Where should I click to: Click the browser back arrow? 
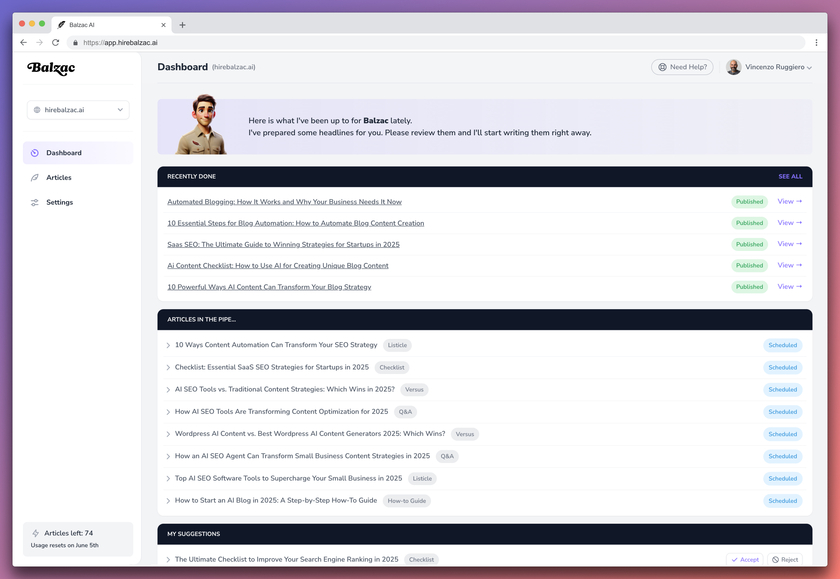pyautogui.click(x=24, y=42)
